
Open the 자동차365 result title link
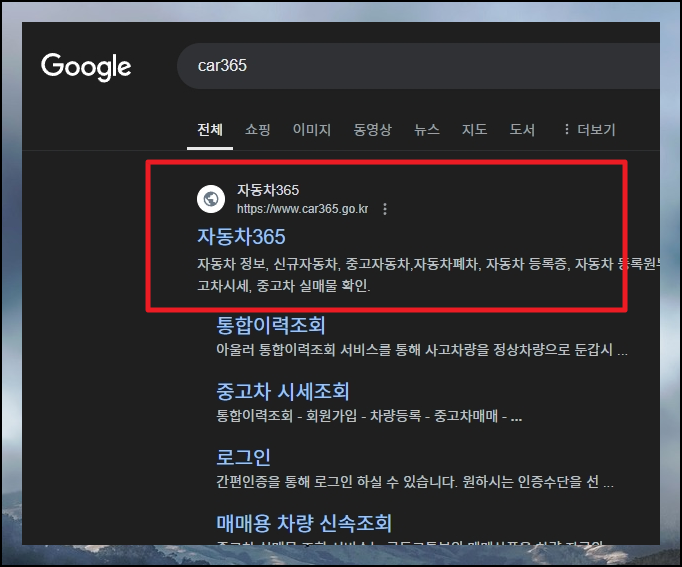(x=241, y=237)
